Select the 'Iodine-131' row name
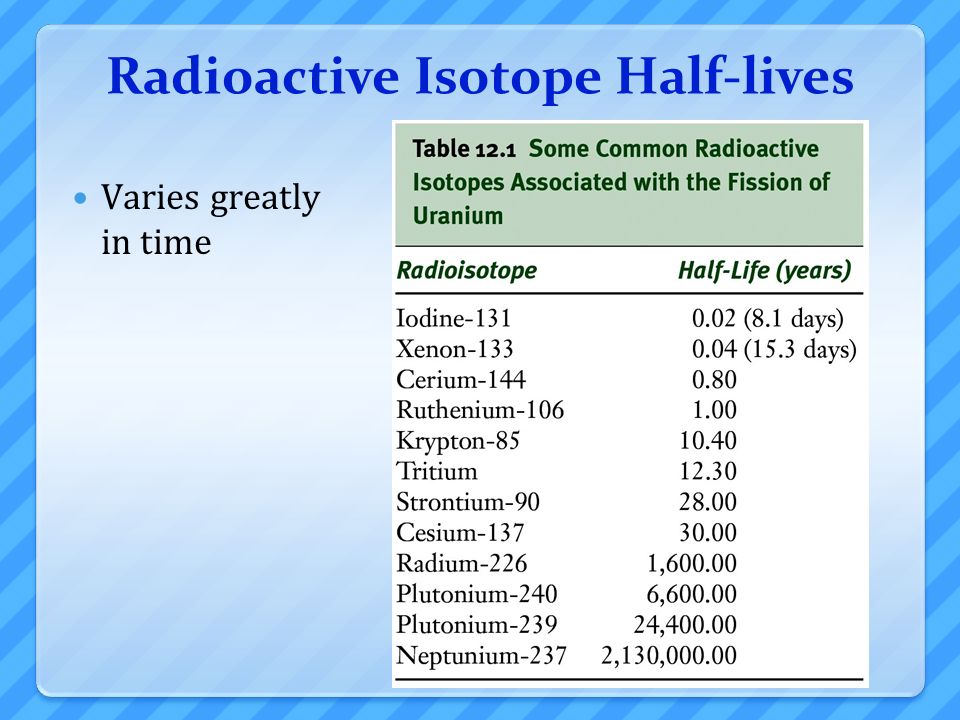This screenshot has width=960, height=720. [x=454, y=318]
